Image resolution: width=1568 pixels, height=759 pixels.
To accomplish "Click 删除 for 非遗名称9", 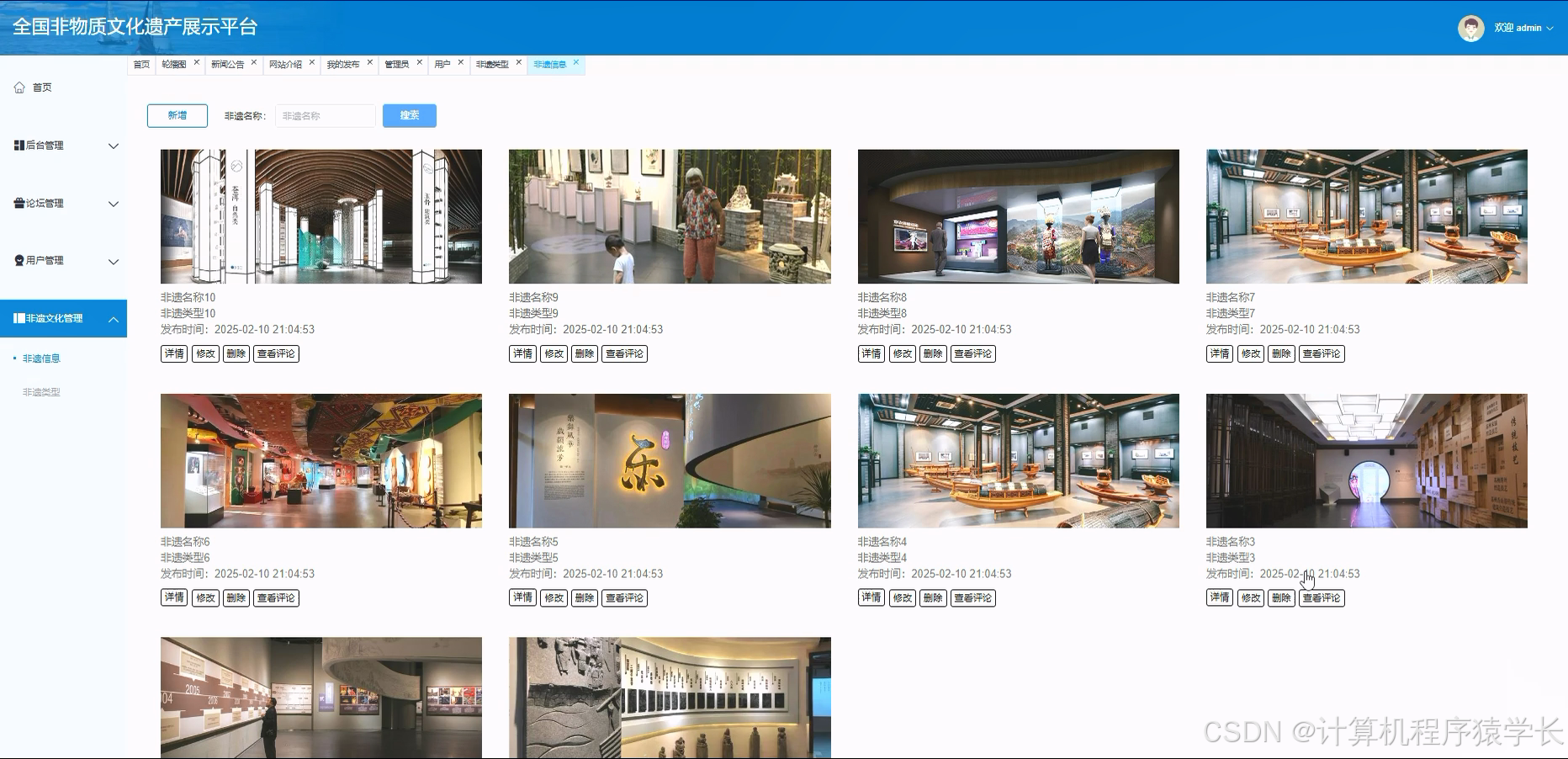I will pos(585,354).
